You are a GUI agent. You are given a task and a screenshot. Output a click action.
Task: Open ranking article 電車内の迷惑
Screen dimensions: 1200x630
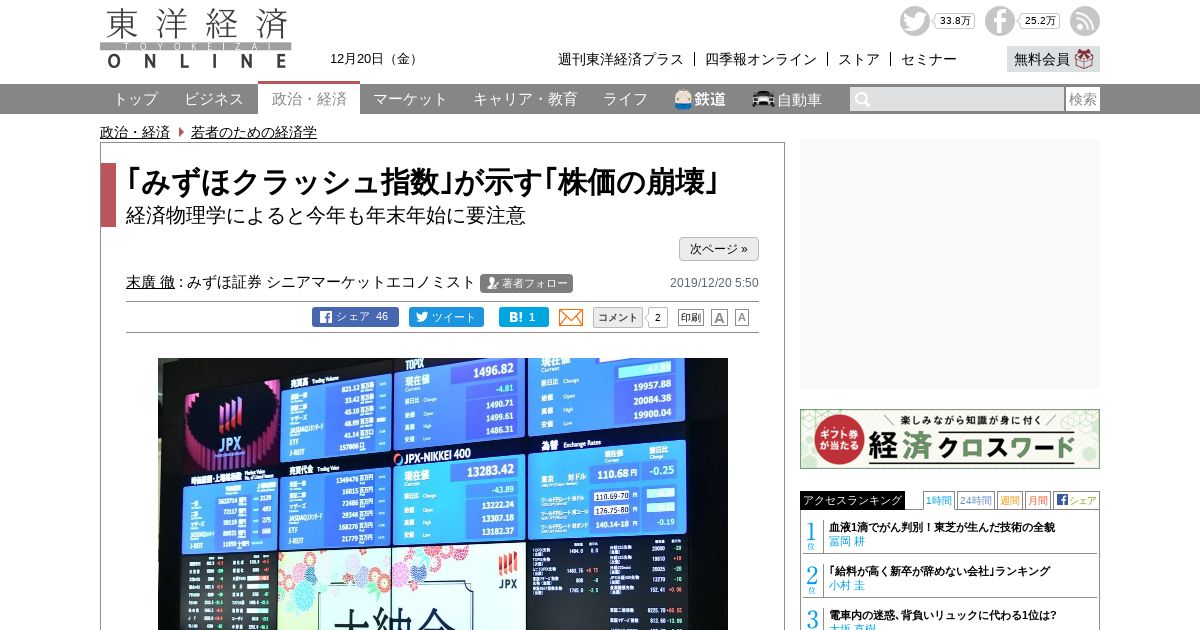pyautogui.click(x=943, y=615)
